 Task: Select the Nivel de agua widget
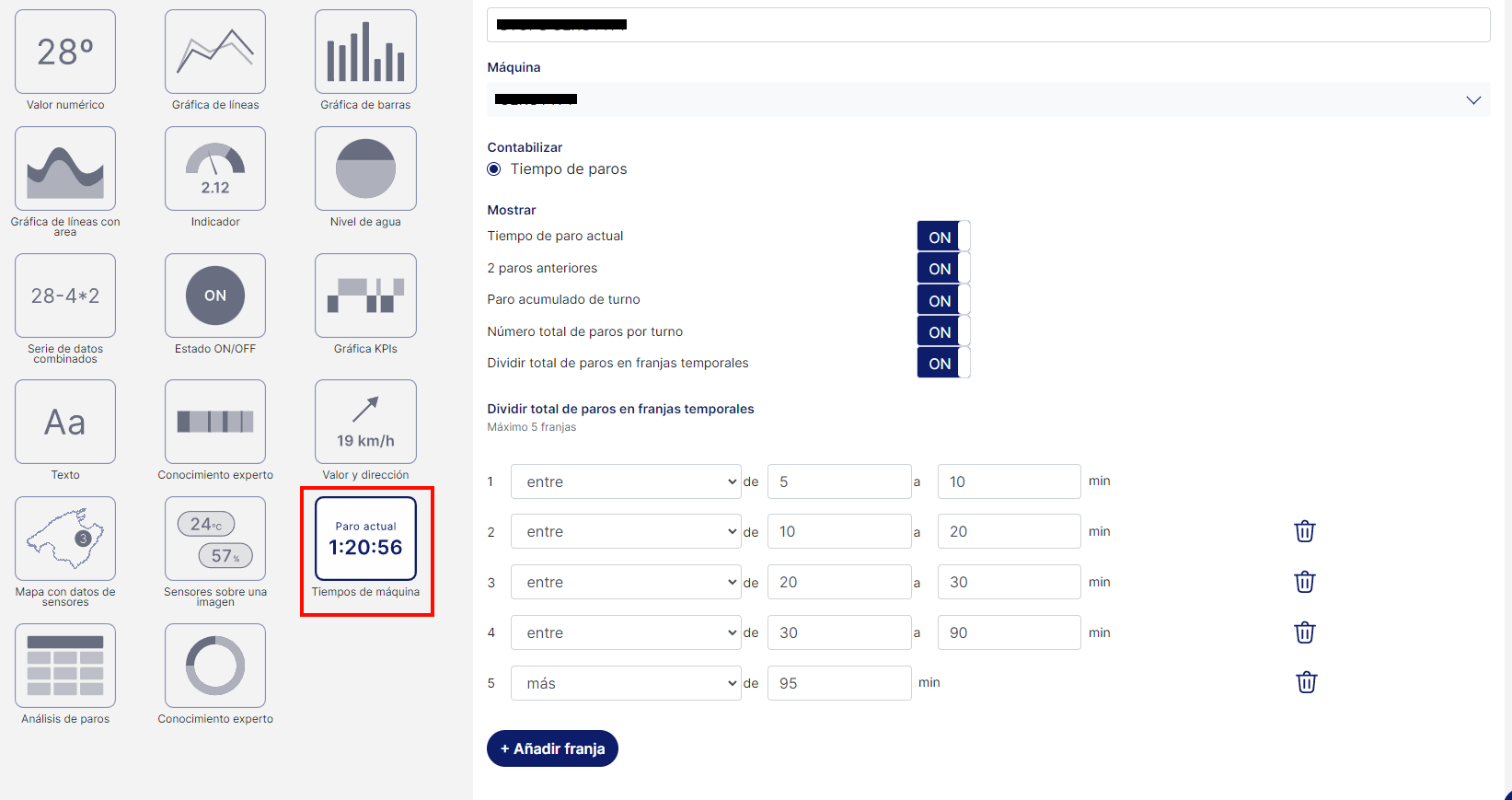365,169
